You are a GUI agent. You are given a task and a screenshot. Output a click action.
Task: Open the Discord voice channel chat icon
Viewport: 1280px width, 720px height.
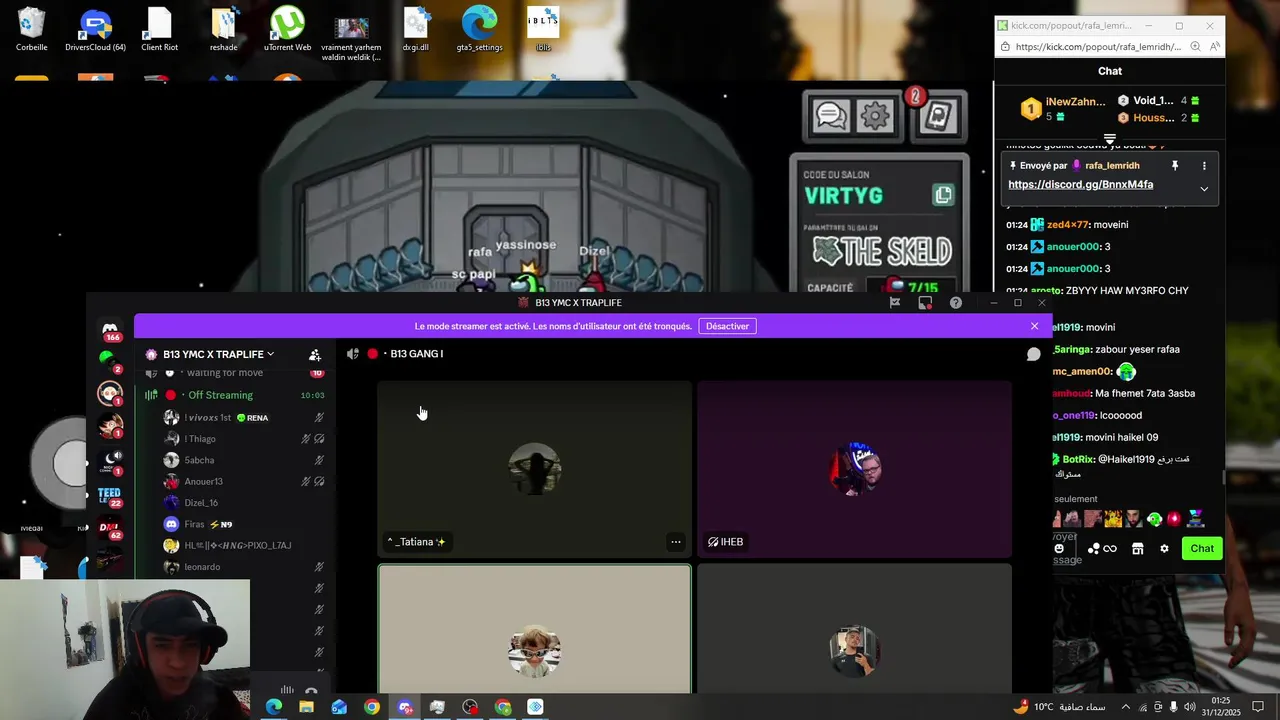coord(1034,354)
